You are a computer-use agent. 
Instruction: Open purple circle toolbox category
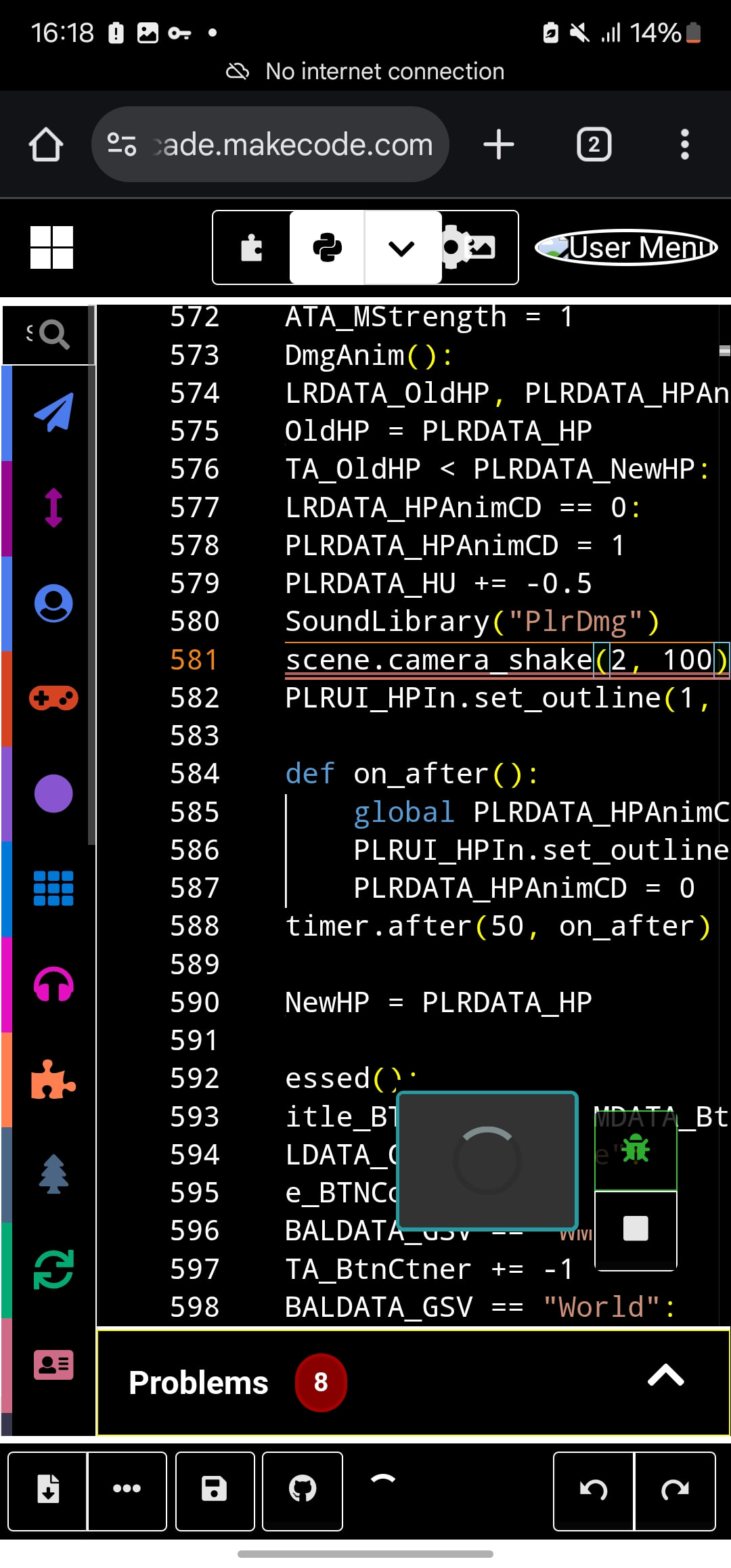point(53,793)
